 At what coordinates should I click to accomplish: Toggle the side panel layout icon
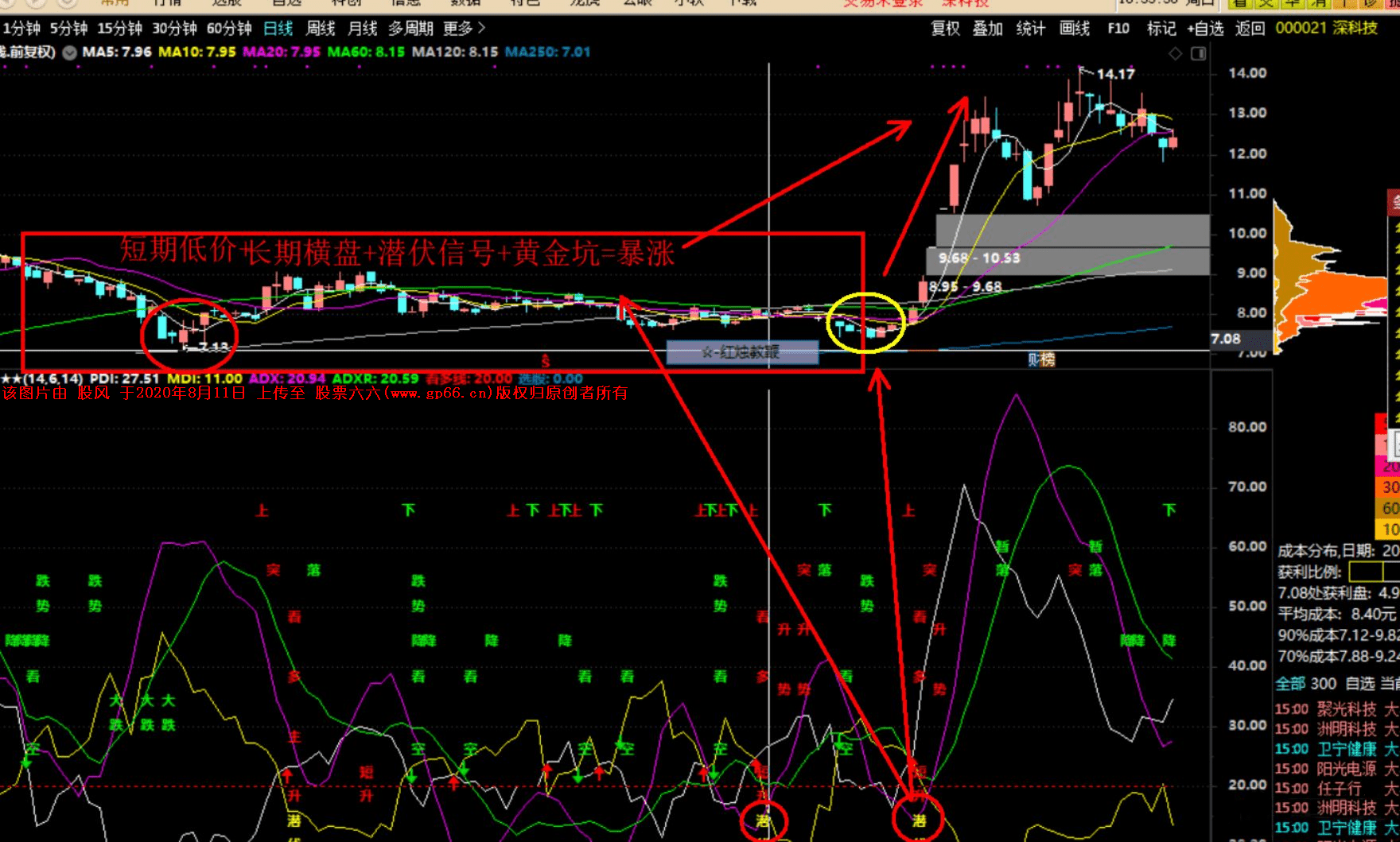point(1199,53)
